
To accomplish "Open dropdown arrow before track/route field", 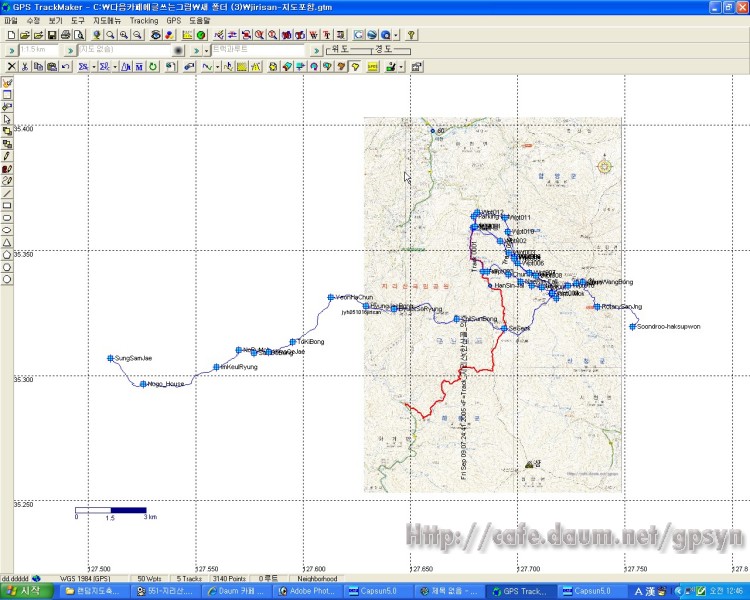I will click(x=206, y=51).
